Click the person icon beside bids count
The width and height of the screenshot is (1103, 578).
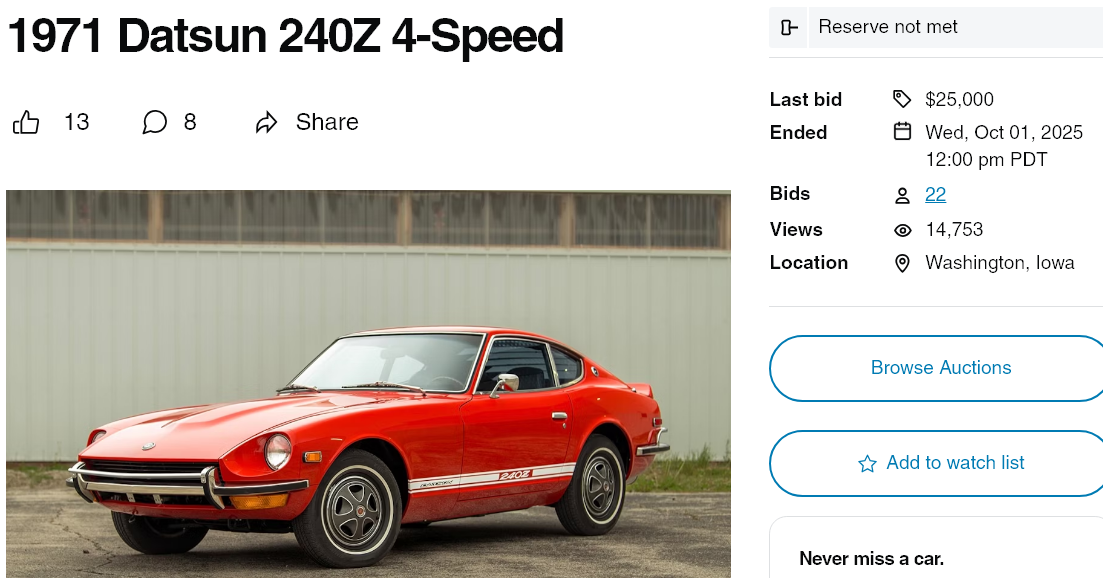(902, 195)
